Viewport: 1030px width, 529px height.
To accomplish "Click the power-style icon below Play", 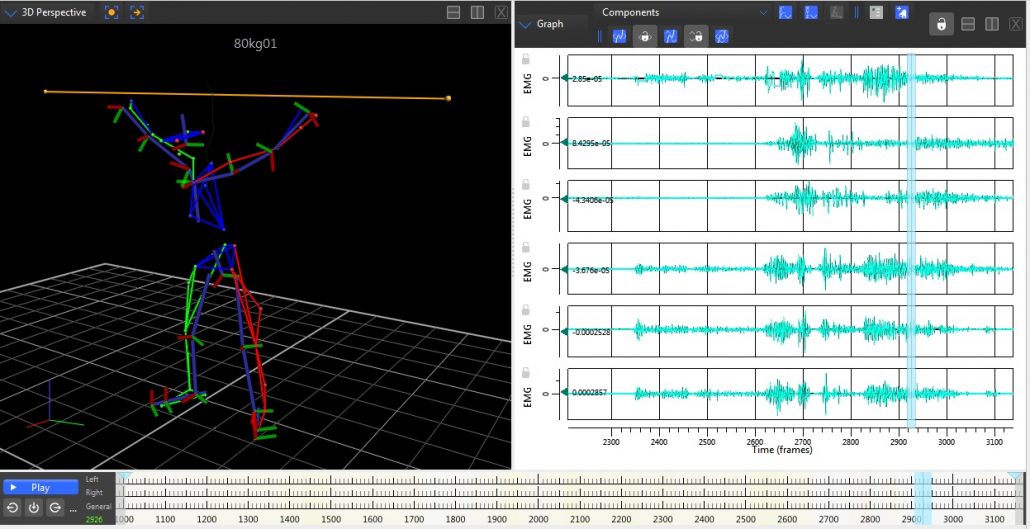I will (34, 507).
